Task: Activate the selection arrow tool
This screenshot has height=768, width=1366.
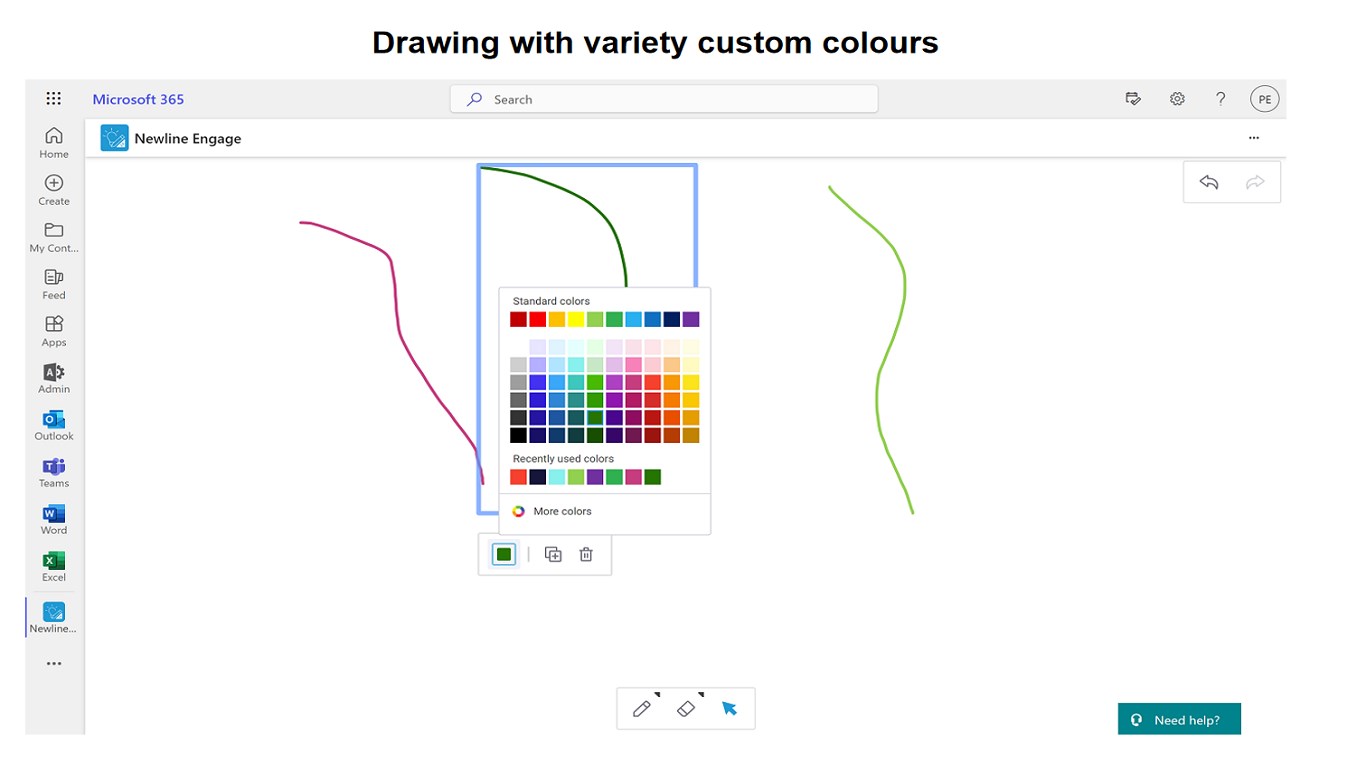Action: coord(730,709)
